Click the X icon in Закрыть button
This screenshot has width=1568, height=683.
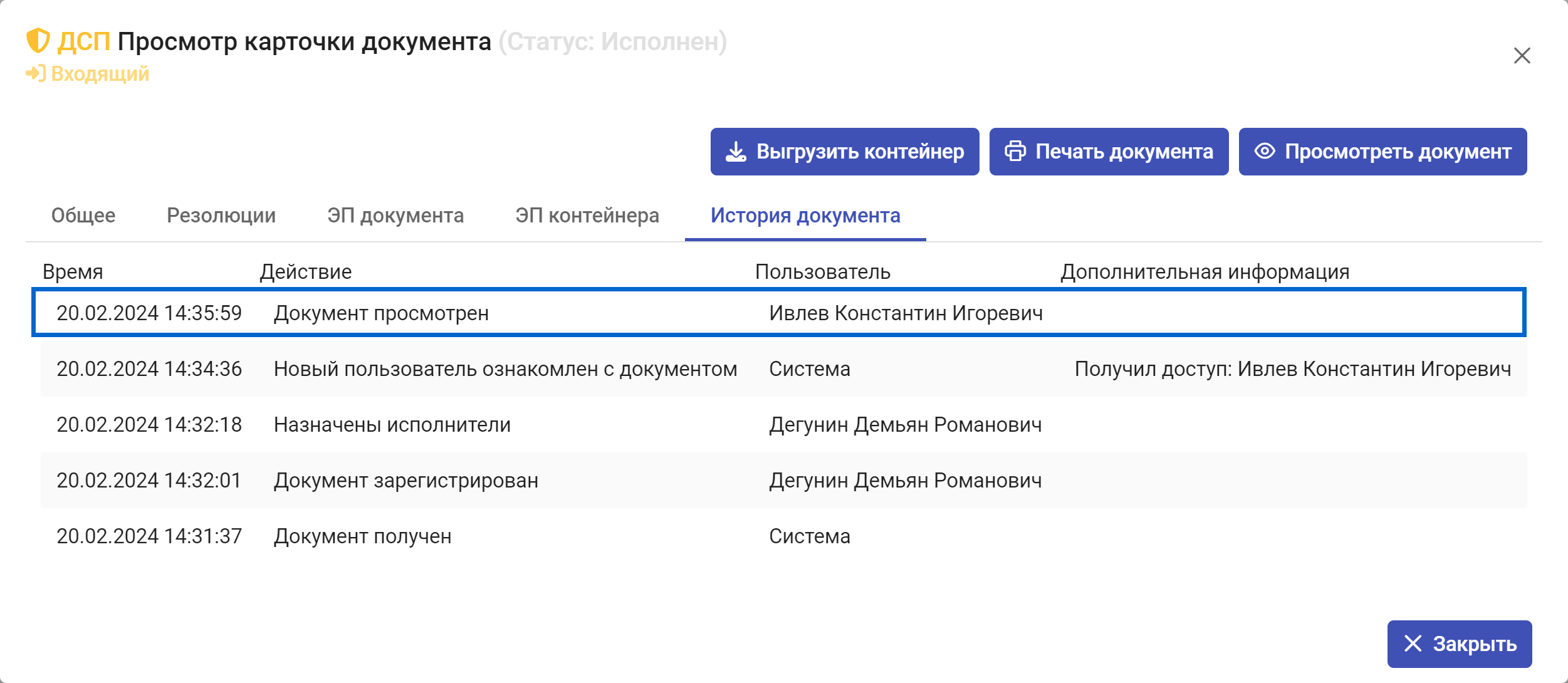coord(1413,644)
